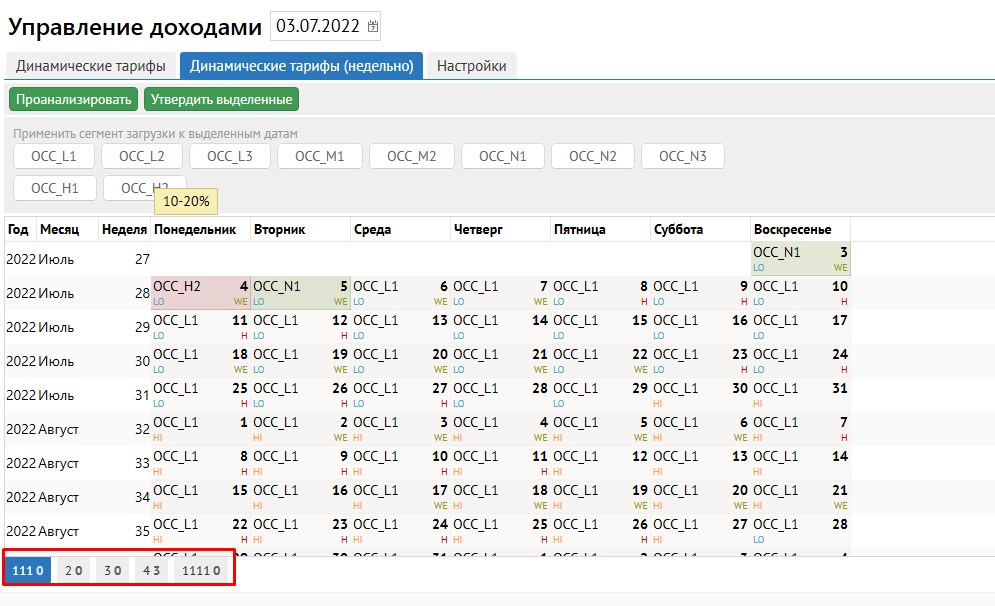The image size is (995, 606).
Task: Select the red OCC_H2 cell for July 4
Action: (200, 293)
